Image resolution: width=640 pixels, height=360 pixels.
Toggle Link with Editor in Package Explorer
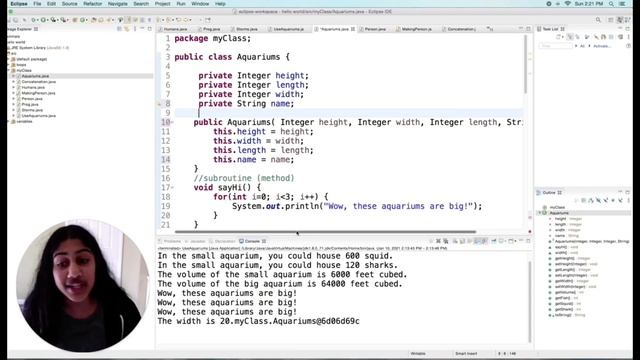pyautogui.click(x=127, y=29)
